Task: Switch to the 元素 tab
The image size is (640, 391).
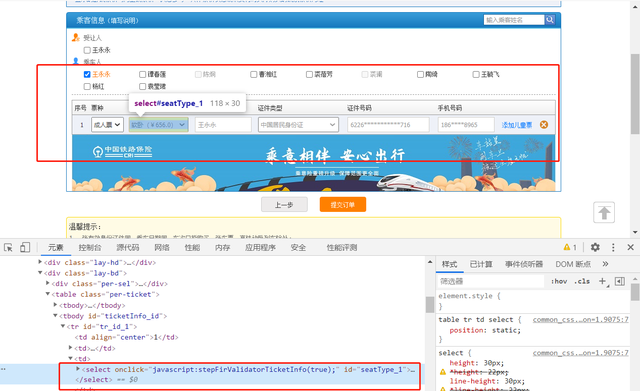Action: coord(56,247)
